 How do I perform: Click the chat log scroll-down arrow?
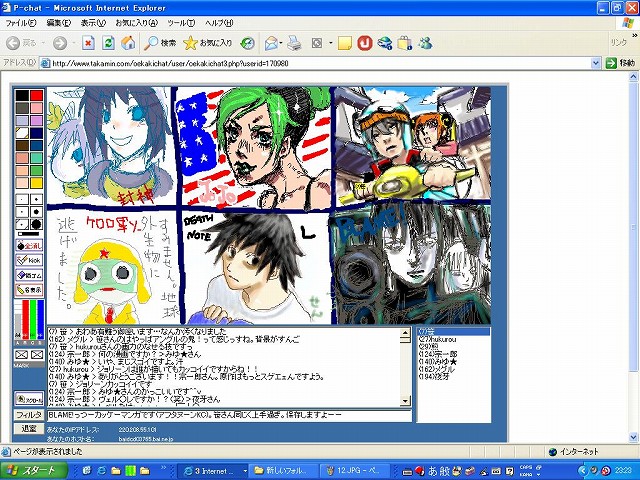(x=405, y=401)
